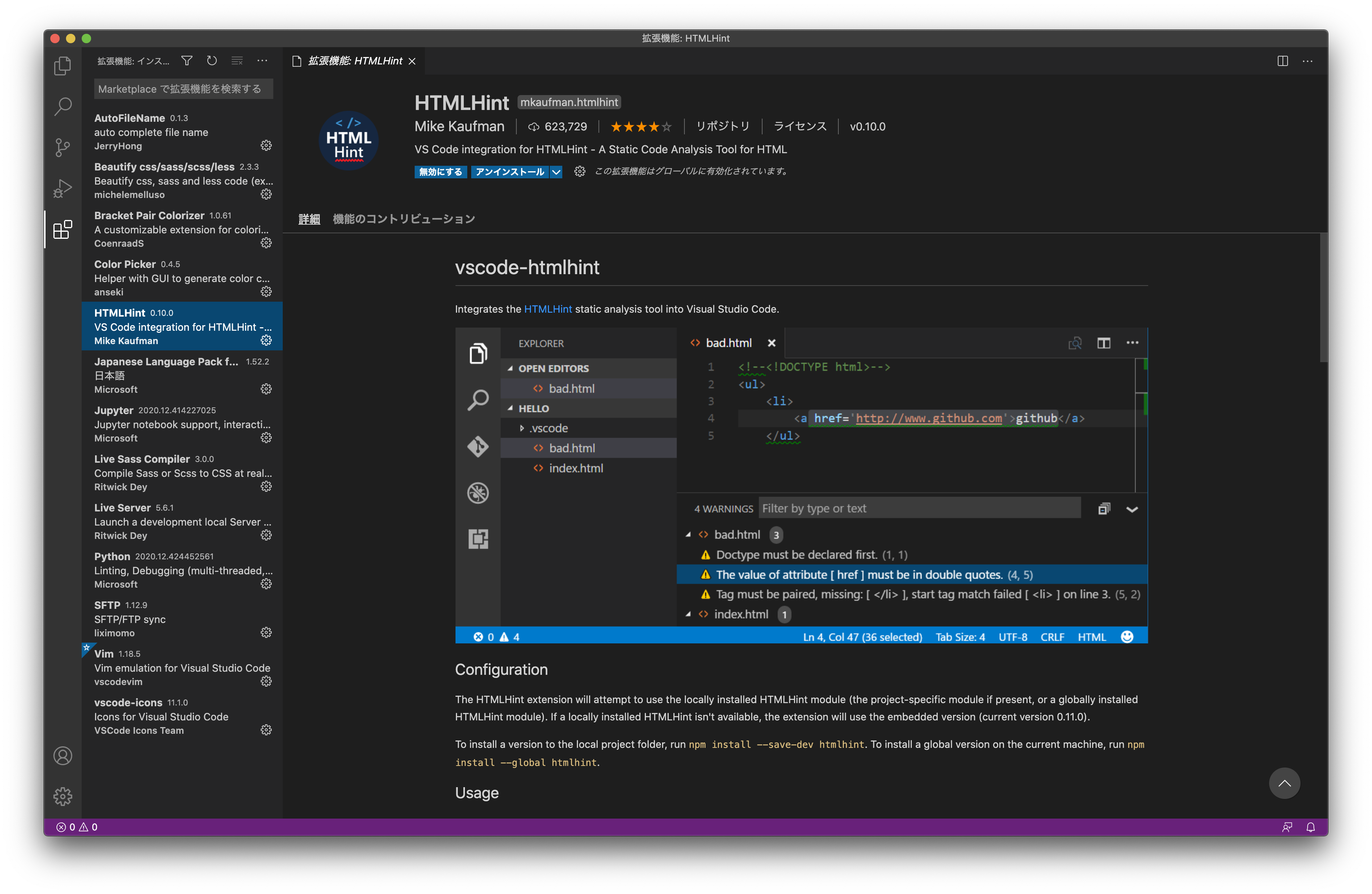Switch to the 詳細 details tab

coord(309,219)
